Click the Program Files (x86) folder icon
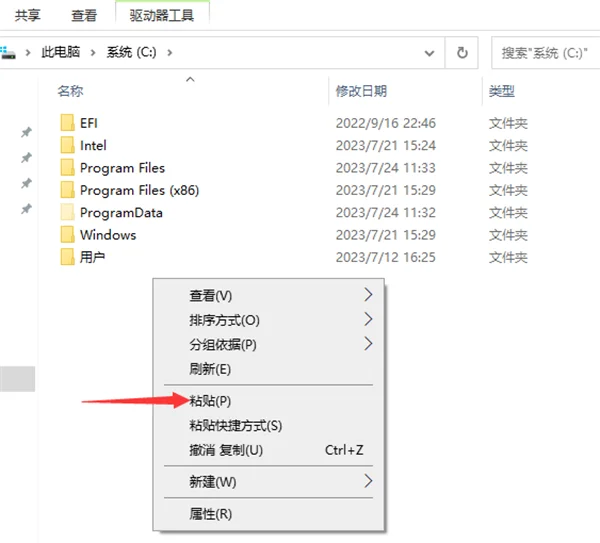This screenshot has height=543, width=600. [x=67, y=190]
